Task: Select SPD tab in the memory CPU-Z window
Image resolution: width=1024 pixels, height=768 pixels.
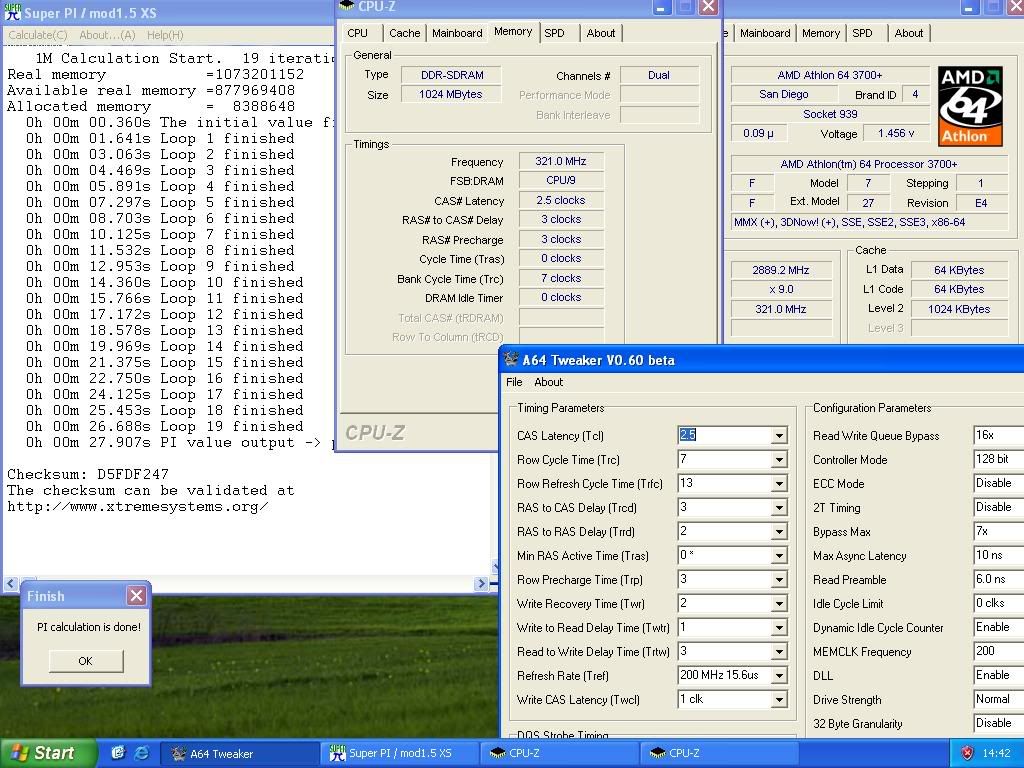Action: click(x=554, y=33)
